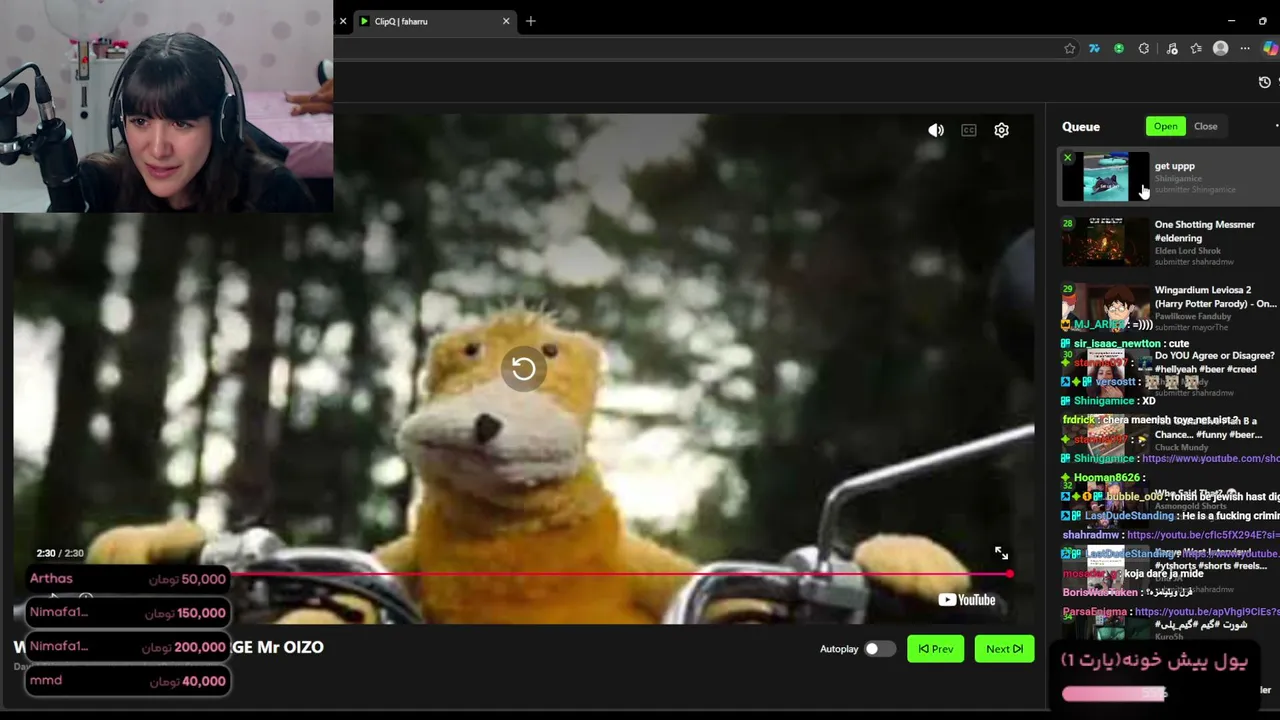The height and width of the screenshot is (720, 1280).
Task: Open the 'One Shotting Messmer' clip thumbnail
Action: [x=1105, y=243]
